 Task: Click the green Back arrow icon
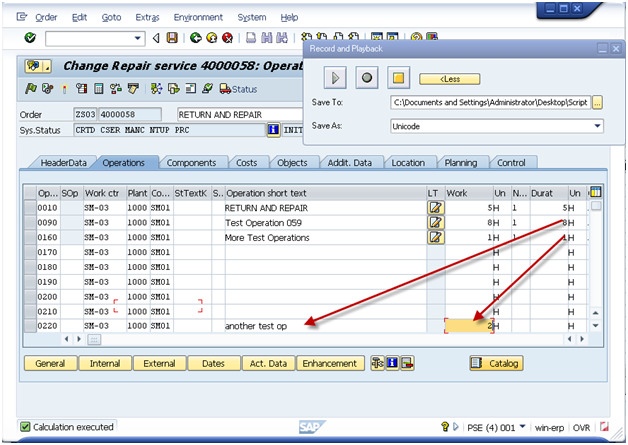pyautogui.click(x=195, y=38)
